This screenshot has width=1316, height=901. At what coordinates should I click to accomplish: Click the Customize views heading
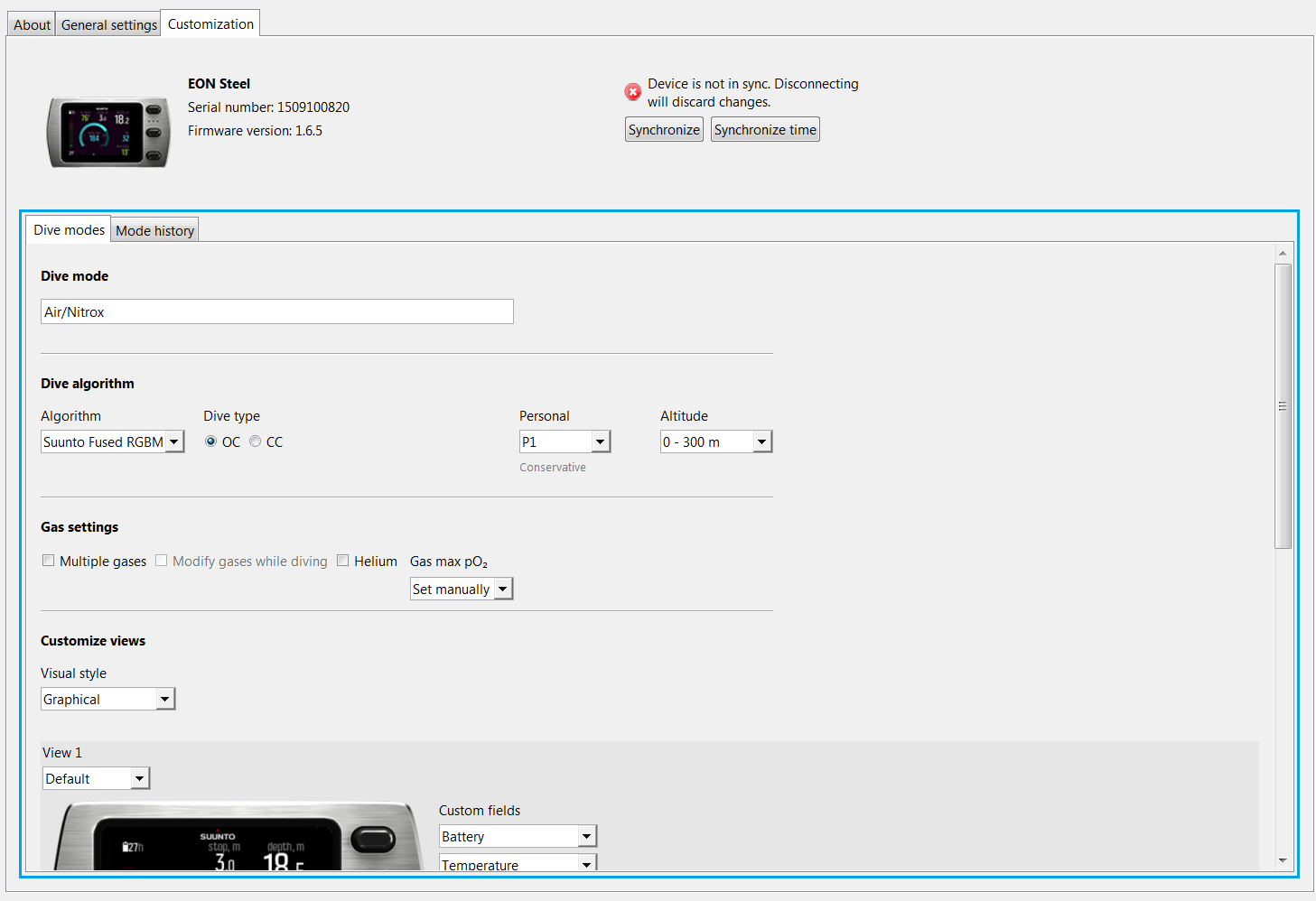coord(93,640)
